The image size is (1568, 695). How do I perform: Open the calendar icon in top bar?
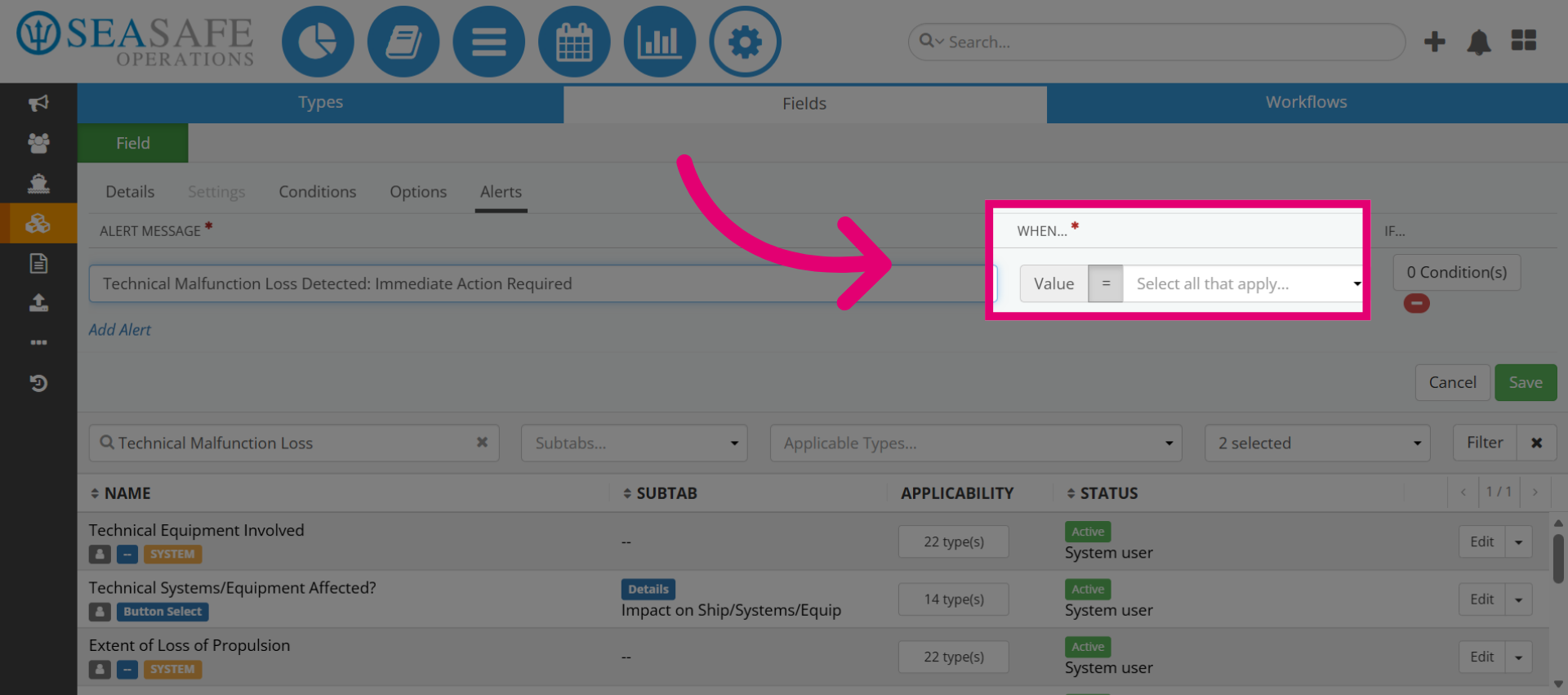[574, 42]
